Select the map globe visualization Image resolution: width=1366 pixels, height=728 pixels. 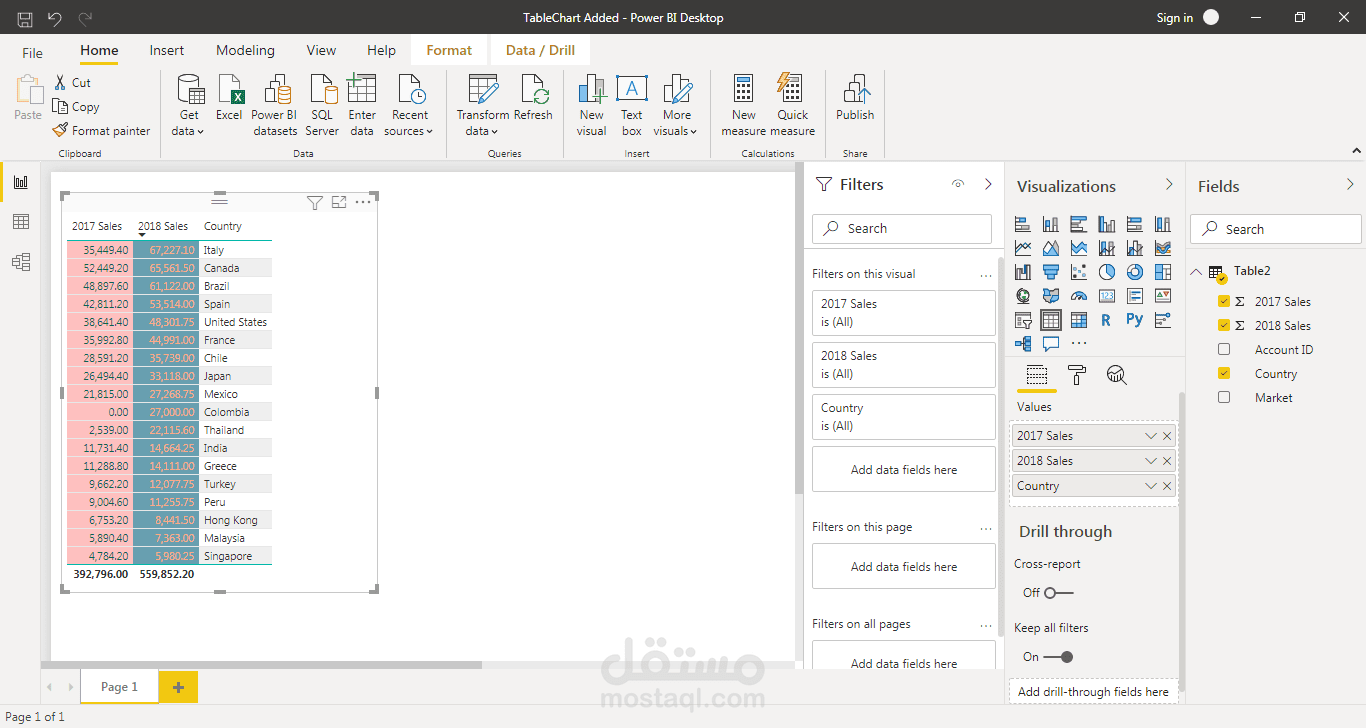tap(1023, 296)
